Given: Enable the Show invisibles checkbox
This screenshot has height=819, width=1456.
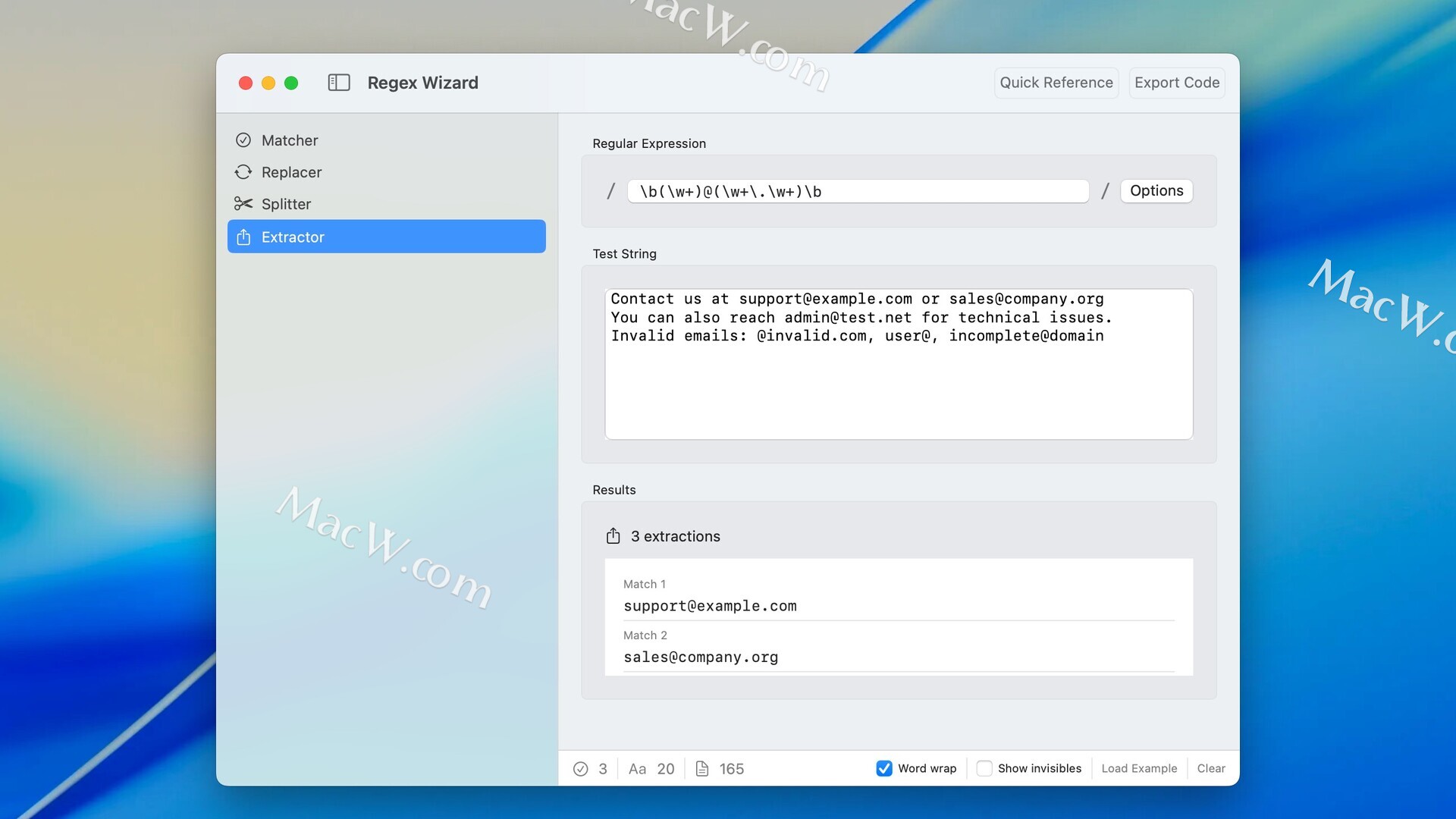Looking at the screenshot, I should (x=984, y=768).
